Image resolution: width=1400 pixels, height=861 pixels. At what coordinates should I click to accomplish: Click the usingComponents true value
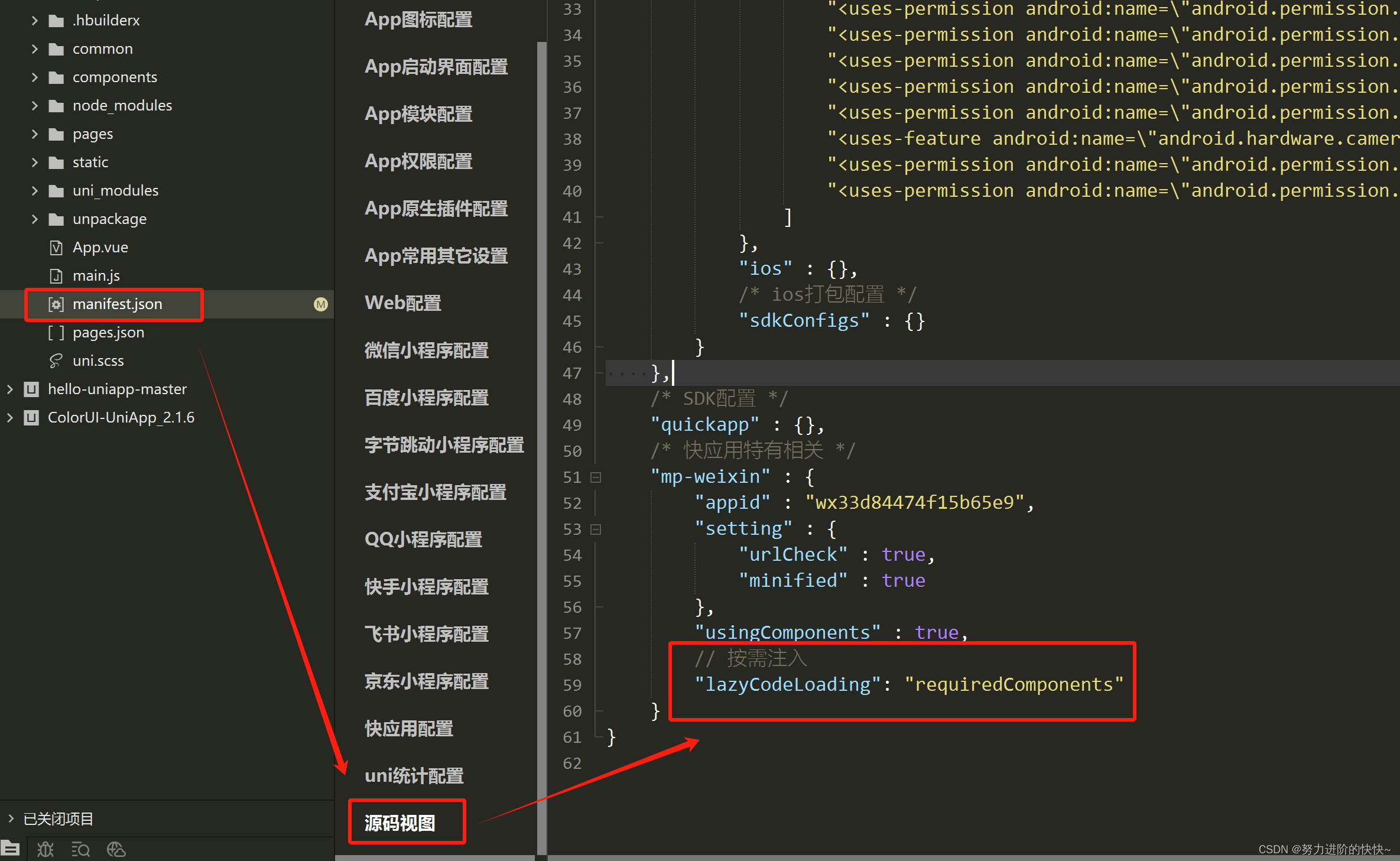[x=937, y=633]
